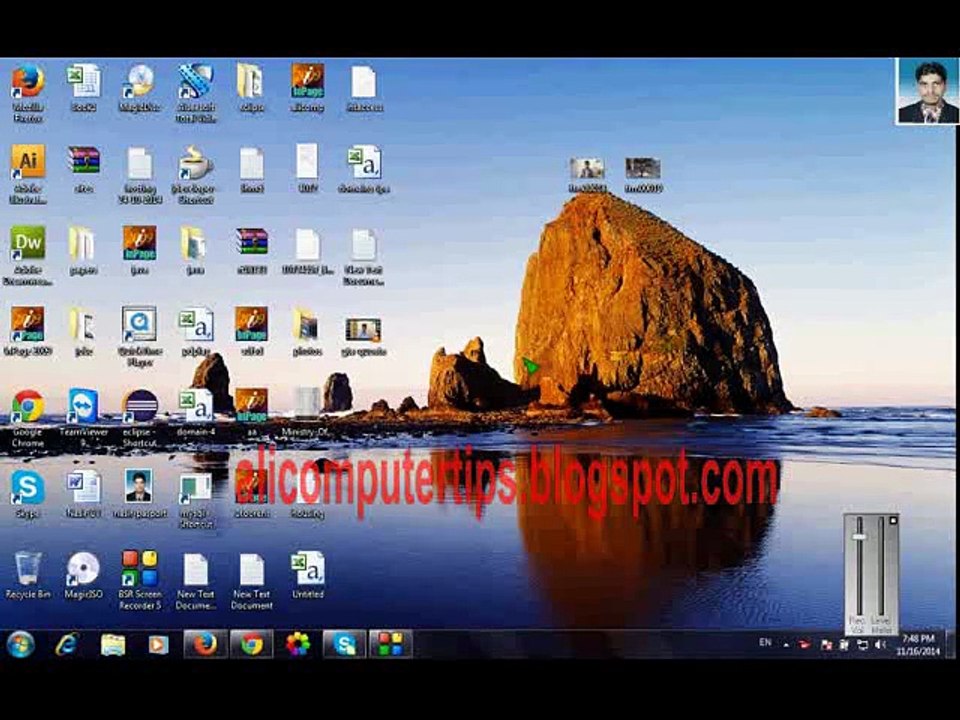Open the Word document beside Skype
The width and height of the screenshot is (960, 720).
[x=83, y=495]
